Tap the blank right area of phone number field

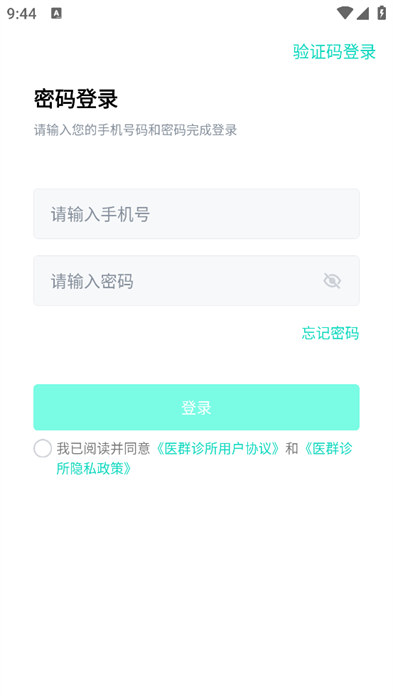pos(268,214)
